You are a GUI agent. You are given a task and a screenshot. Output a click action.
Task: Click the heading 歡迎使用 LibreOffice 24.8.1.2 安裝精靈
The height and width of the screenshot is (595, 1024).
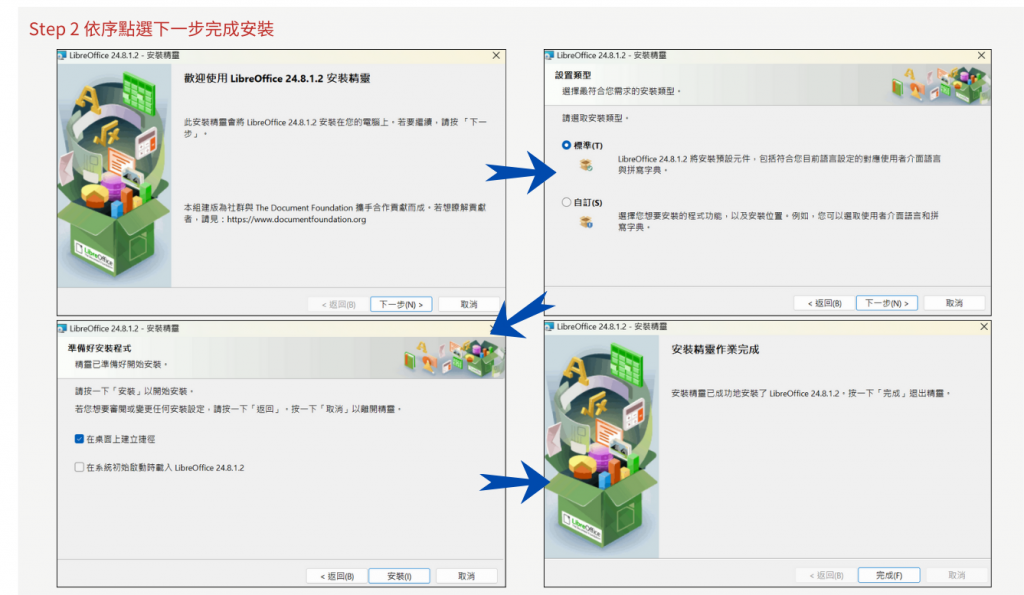[277, 78]
